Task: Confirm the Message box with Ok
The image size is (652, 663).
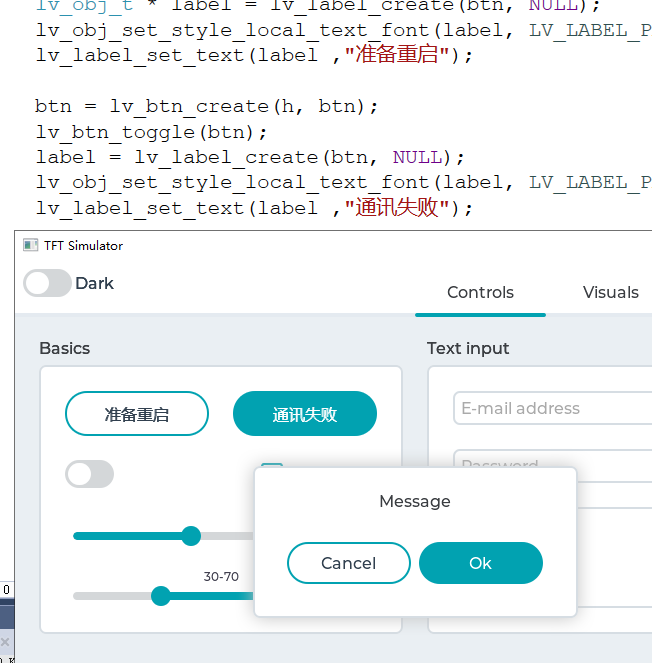Action: [x=481, y=563]
